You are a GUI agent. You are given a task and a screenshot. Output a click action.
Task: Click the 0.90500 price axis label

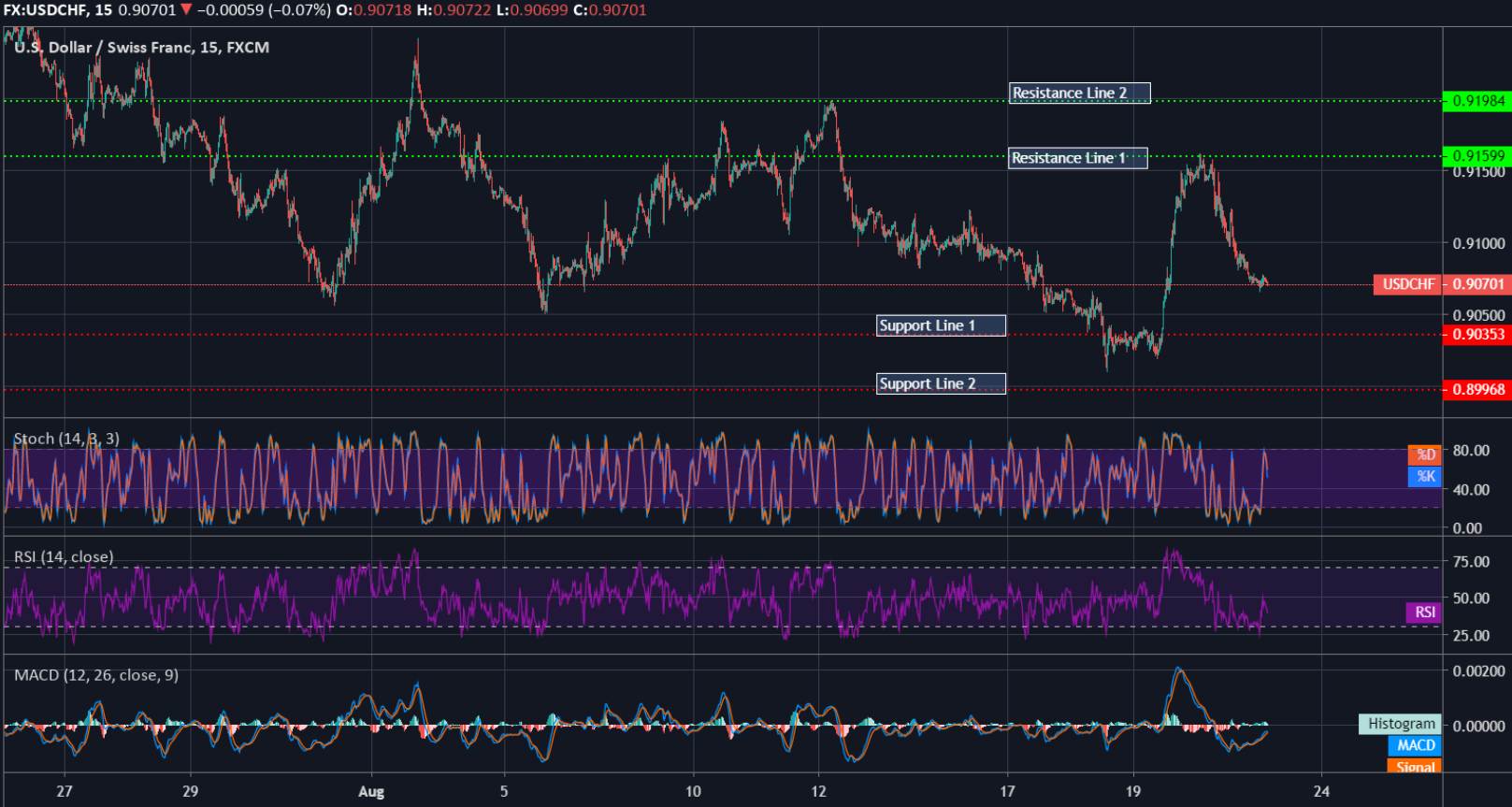point(1478,316)
